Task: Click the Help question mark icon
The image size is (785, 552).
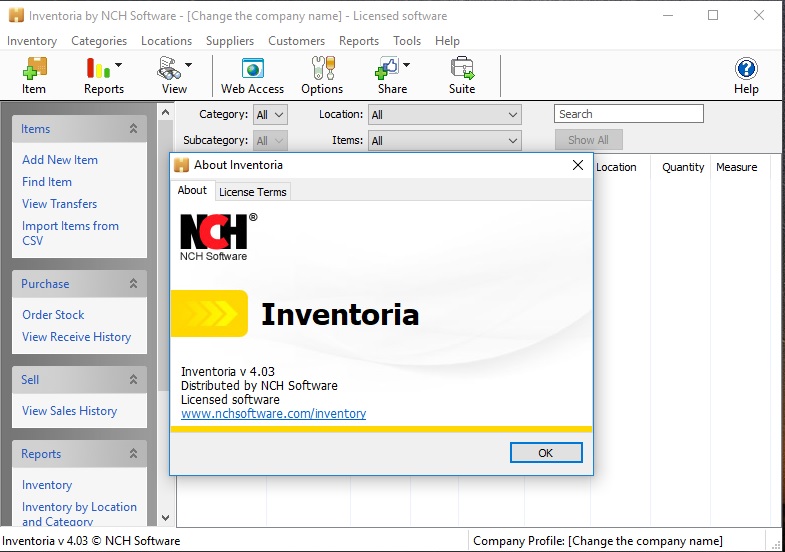Action: 746,69
